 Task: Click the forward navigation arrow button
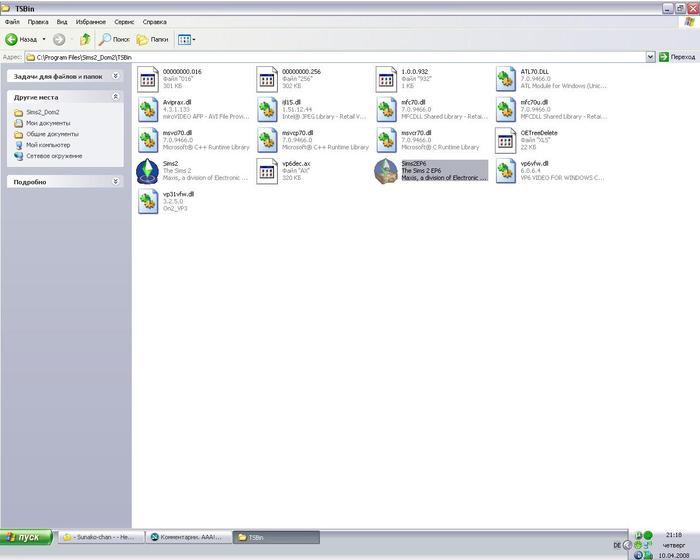pos(59,39)
